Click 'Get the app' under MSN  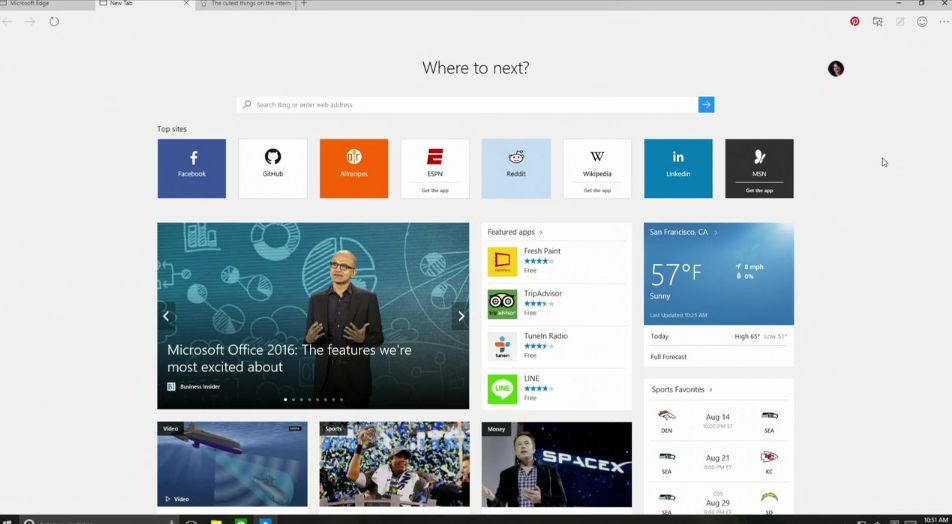(x=760, y=191)
